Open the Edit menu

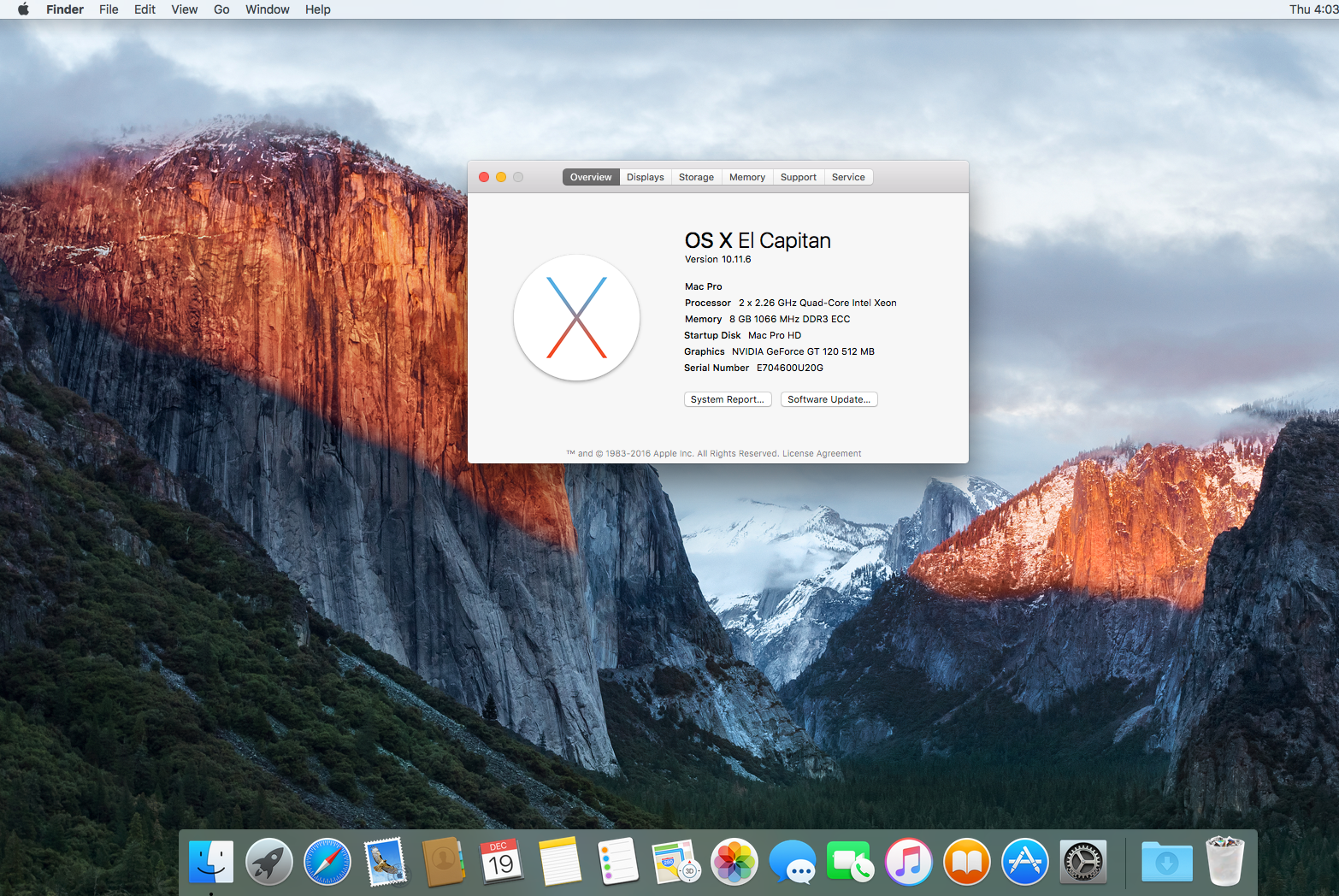coord(145,9)
